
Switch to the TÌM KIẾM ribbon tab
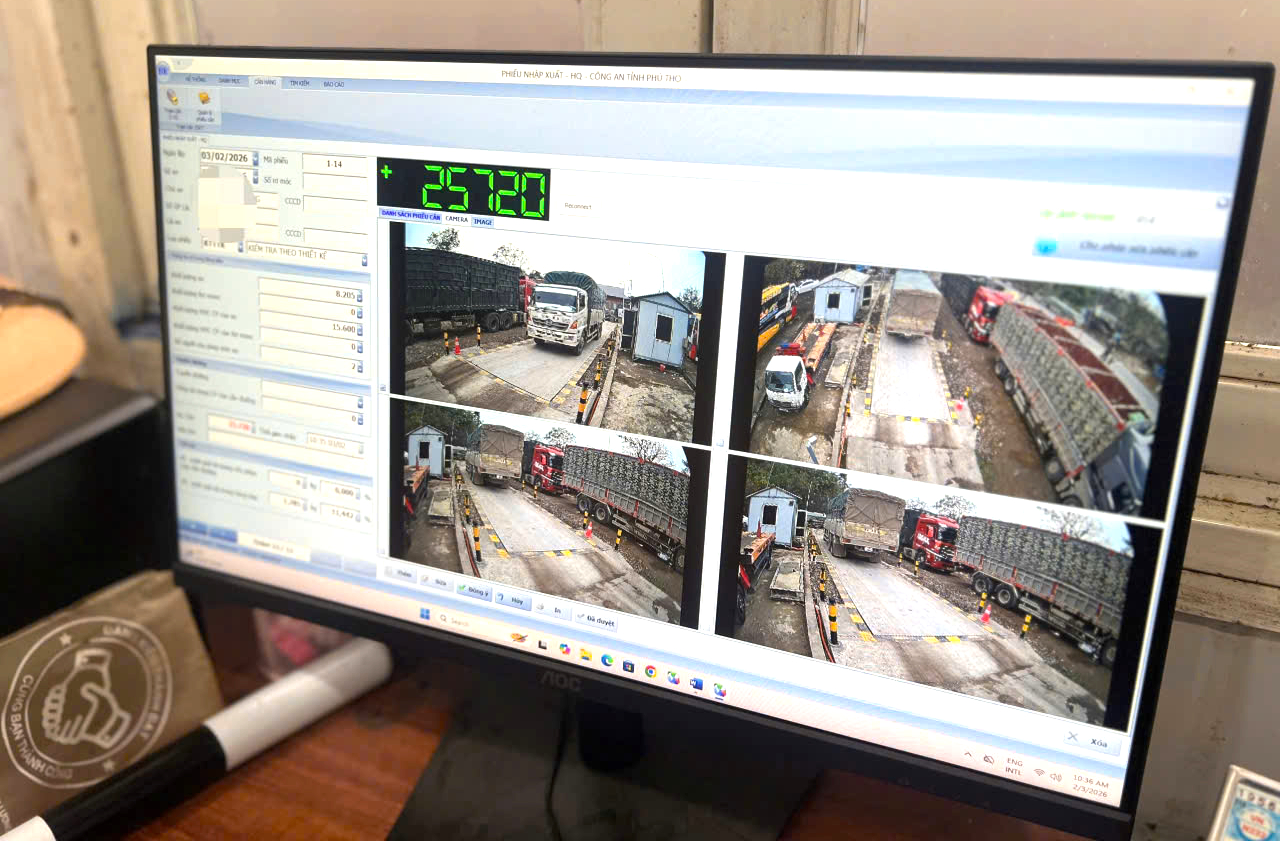(299, 83)
